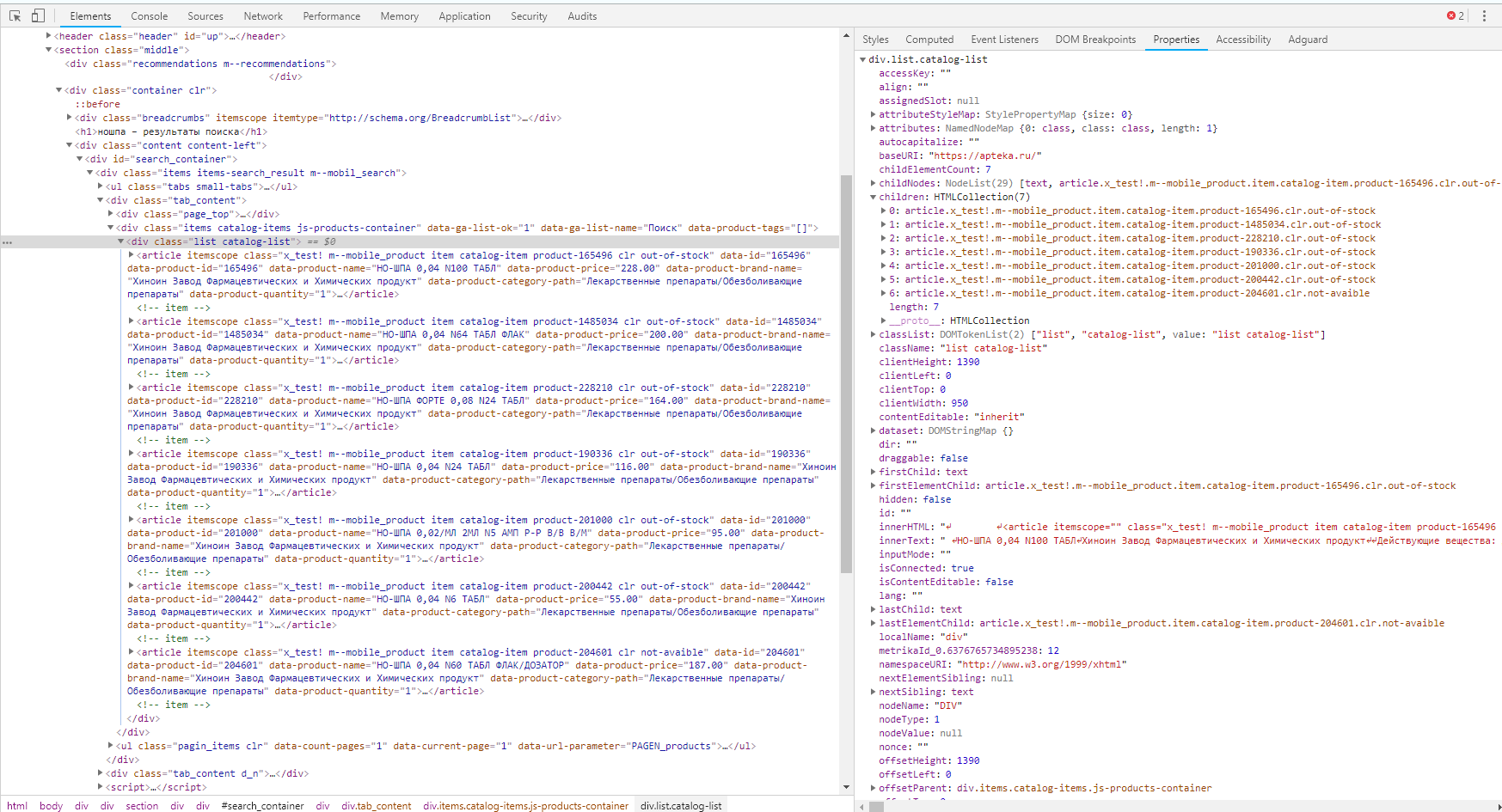
Task: Open the Computed styles tab
Action: pyautogui.click(x=929, y=39)
